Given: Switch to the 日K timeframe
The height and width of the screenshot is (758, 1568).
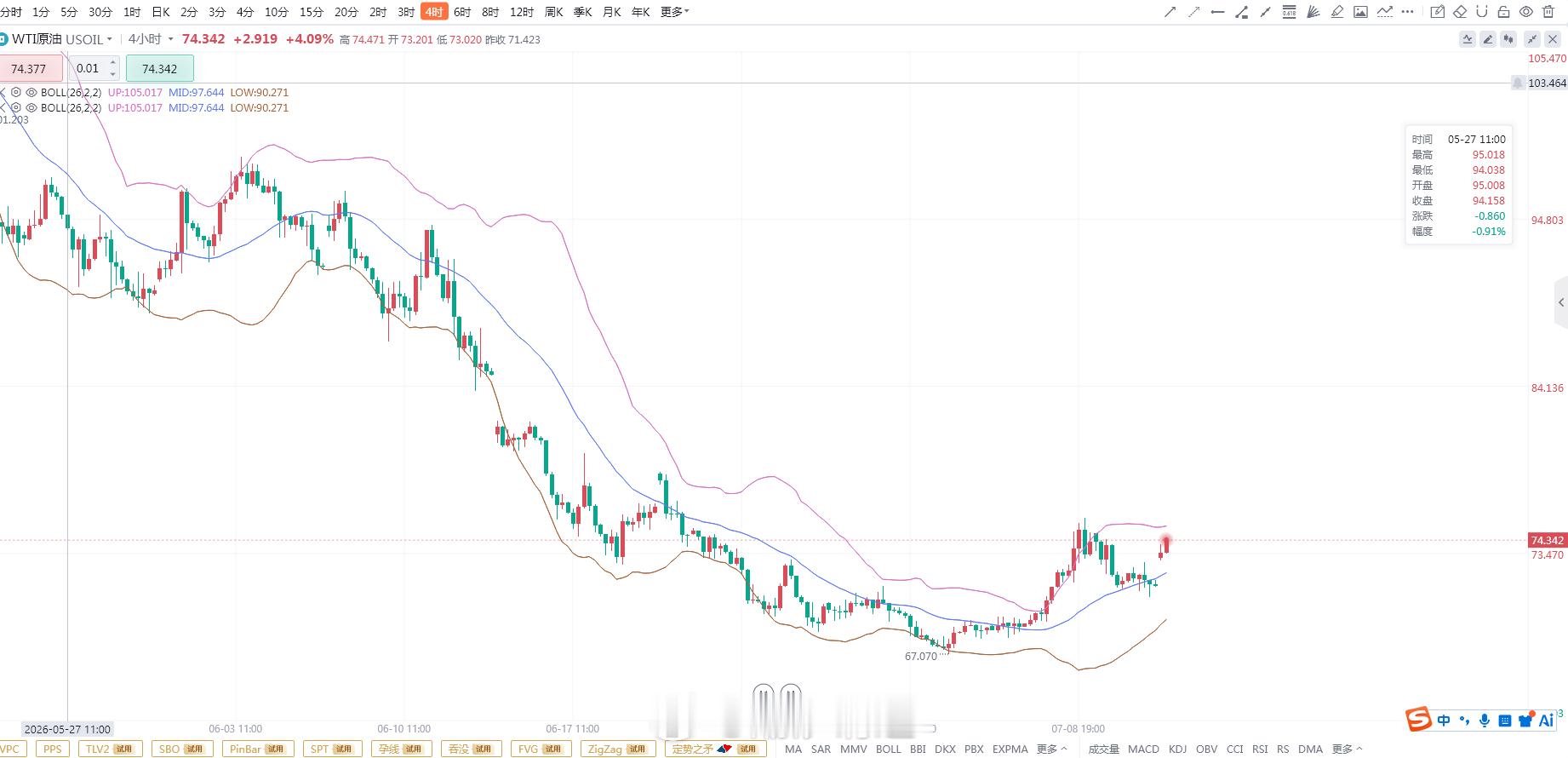Looking at the screenshot, I should point(160,12).
